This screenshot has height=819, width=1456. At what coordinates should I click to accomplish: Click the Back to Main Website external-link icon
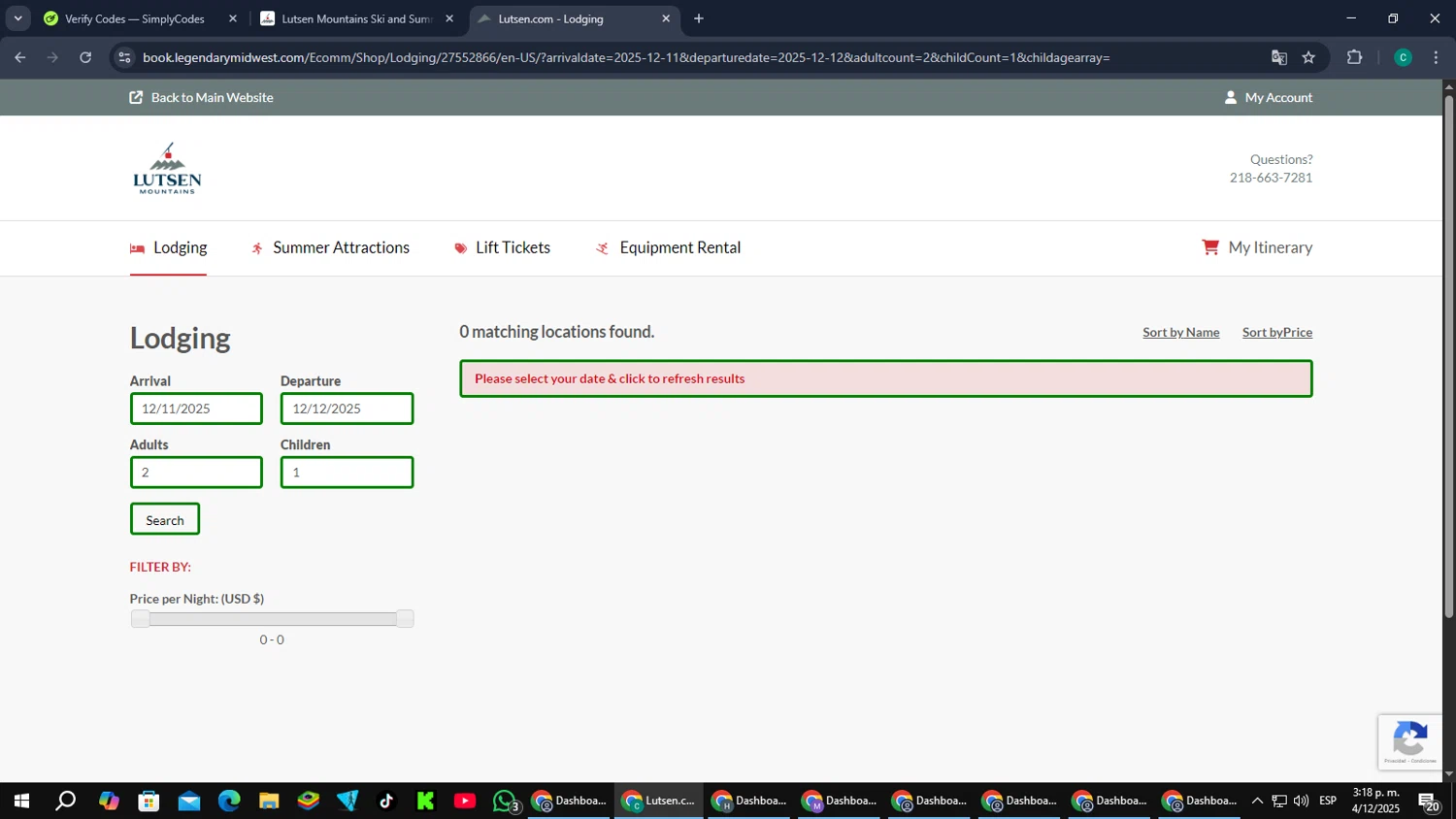pyautogui.click(x=136, y=97)
